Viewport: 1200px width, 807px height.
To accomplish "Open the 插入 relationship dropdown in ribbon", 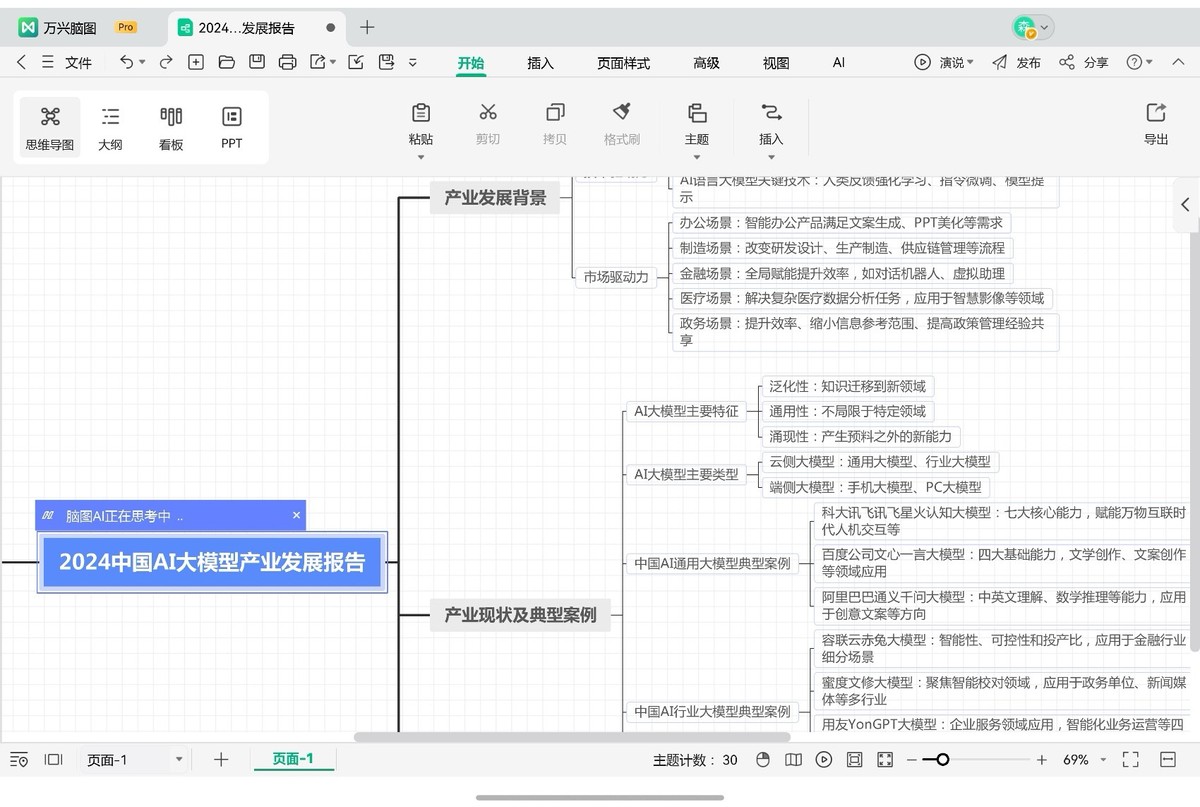I will [771, 157].
